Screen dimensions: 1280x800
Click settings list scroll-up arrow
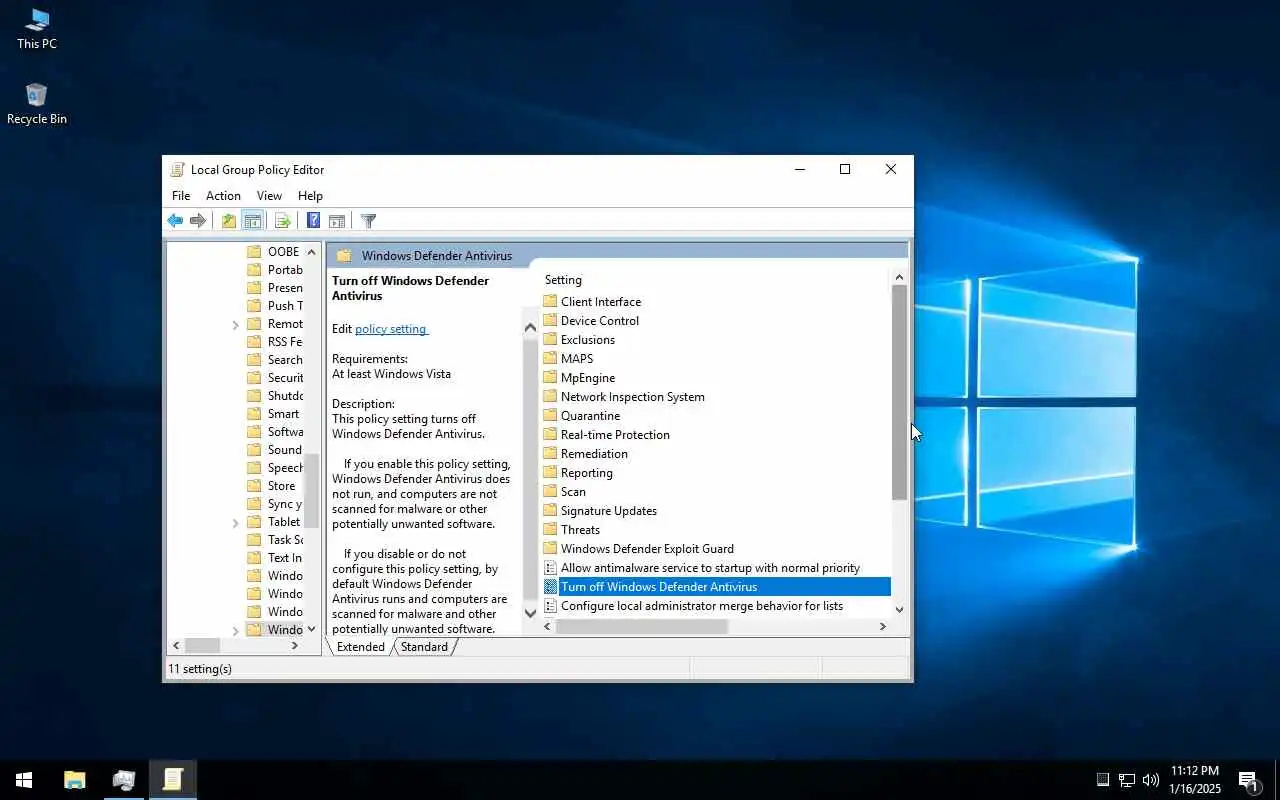[899, 277]
